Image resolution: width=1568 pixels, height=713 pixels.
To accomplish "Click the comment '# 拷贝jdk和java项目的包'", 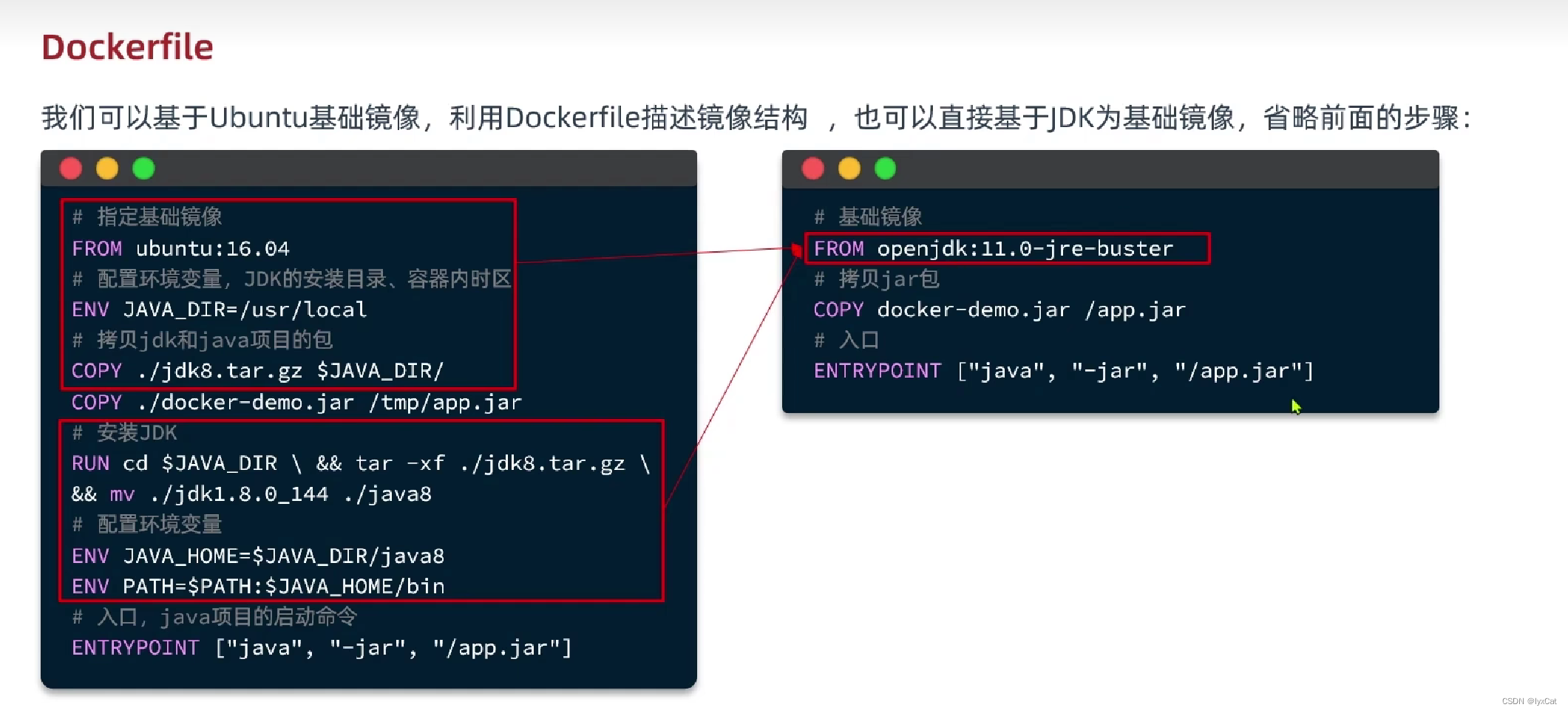I will [202, 340].
